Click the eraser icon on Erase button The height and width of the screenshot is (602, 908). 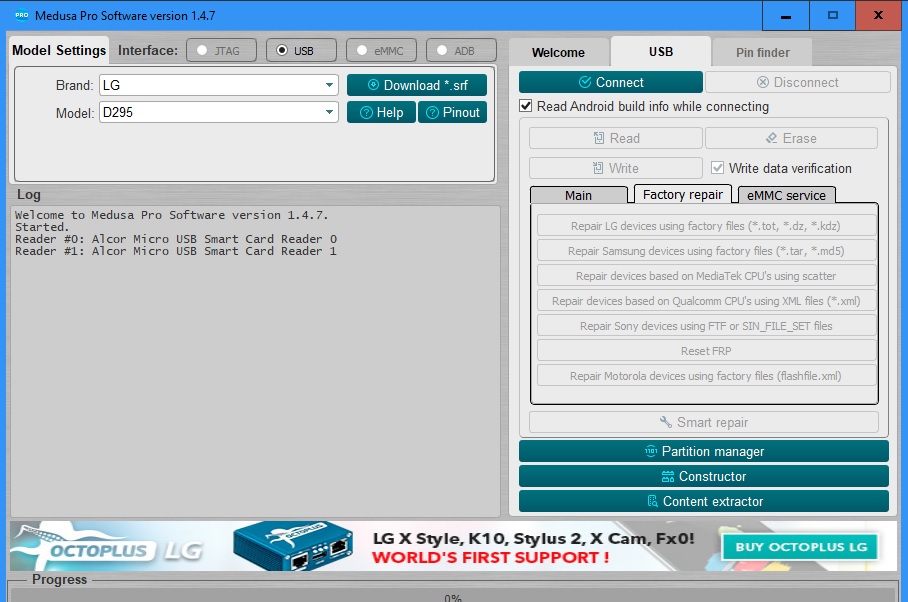pos(771,138)
